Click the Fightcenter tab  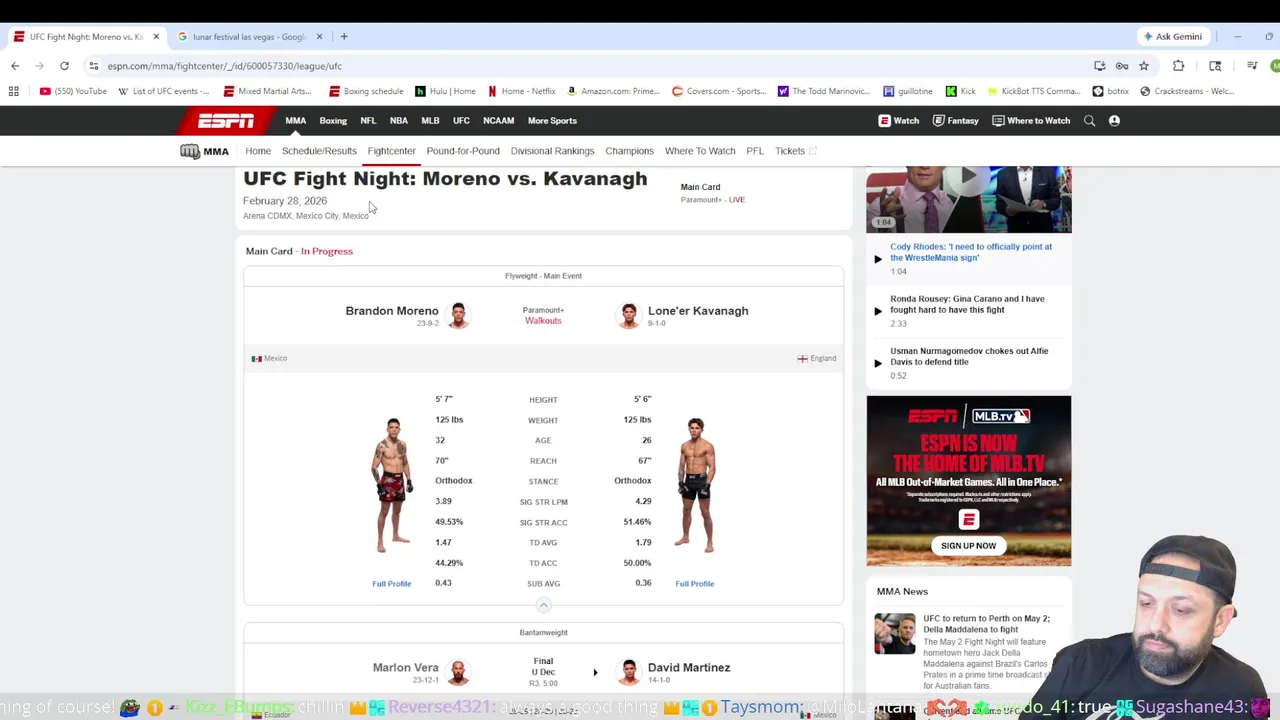[391, 151]
